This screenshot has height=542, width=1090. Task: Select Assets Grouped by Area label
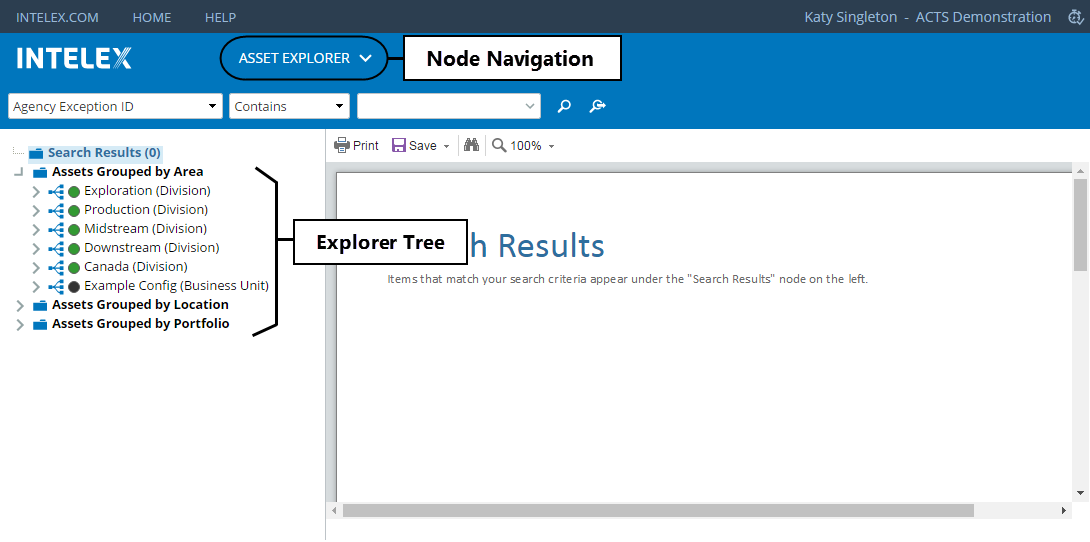[128, 172]
